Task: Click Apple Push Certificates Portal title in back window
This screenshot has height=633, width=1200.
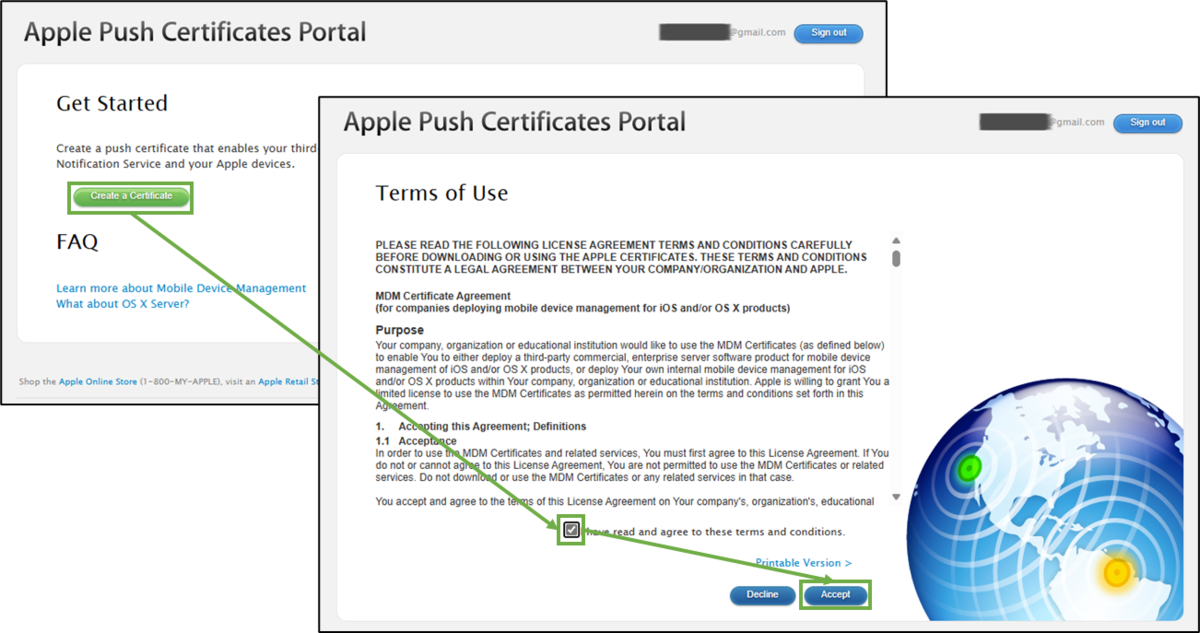Action: pyautogui.click(x=195, y=32)
